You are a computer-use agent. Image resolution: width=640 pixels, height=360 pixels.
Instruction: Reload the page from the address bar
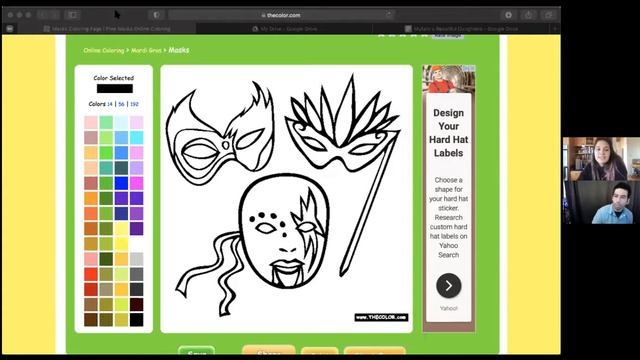tap(389, 15)
